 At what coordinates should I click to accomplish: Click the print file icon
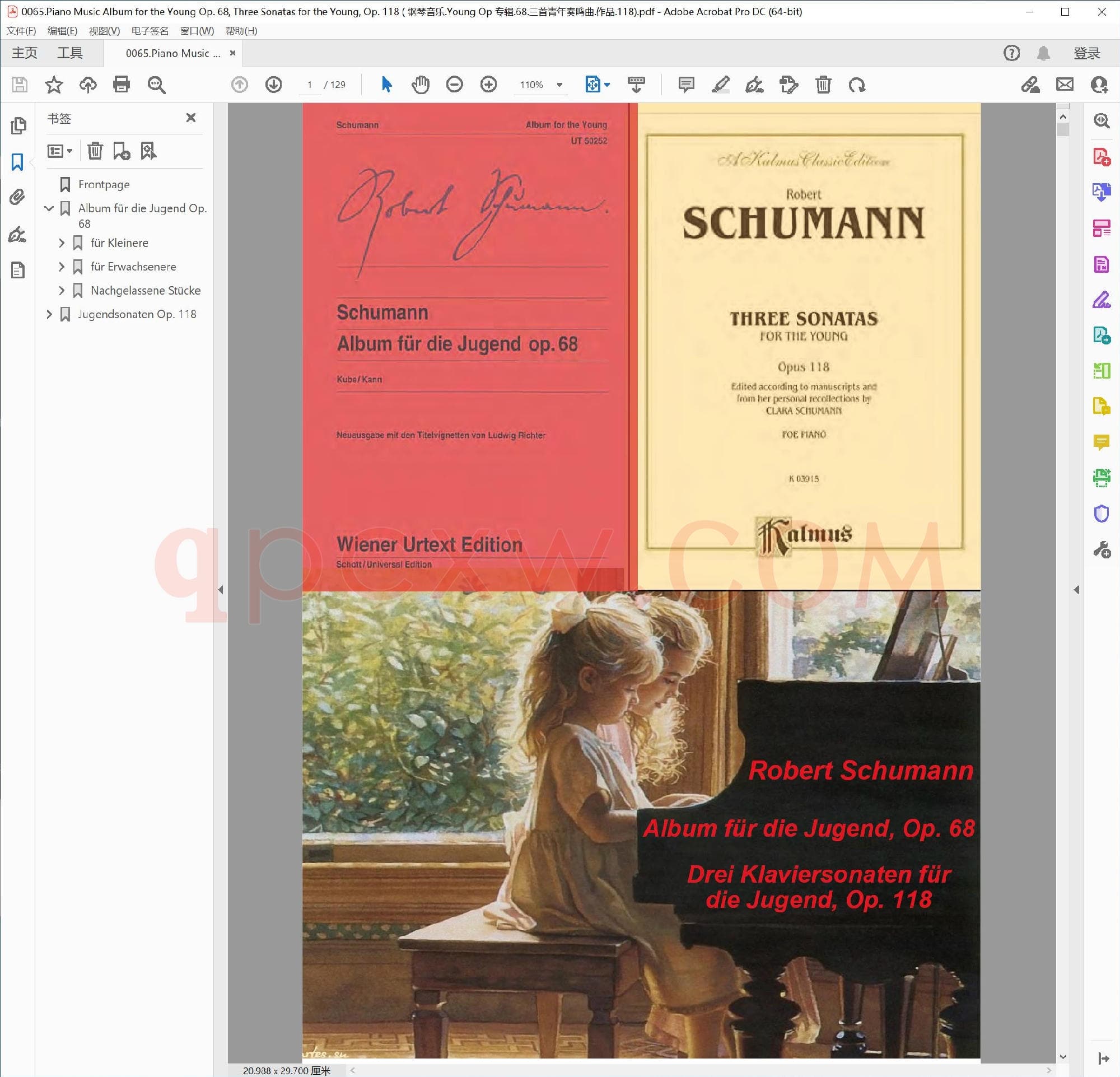coord(121,85)
